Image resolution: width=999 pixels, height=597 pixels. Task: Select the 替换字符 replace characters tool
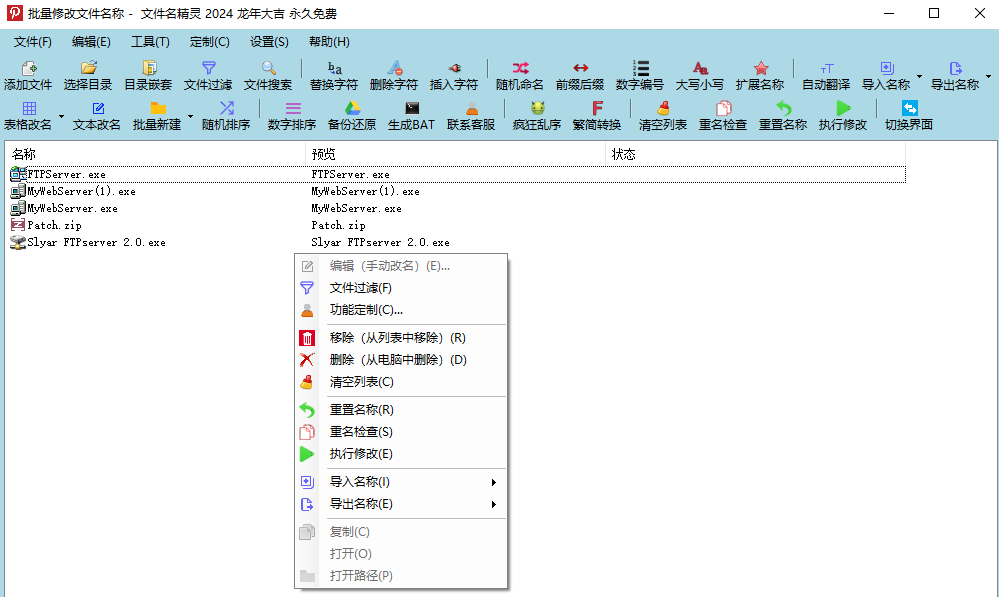[x=334, y=69]
